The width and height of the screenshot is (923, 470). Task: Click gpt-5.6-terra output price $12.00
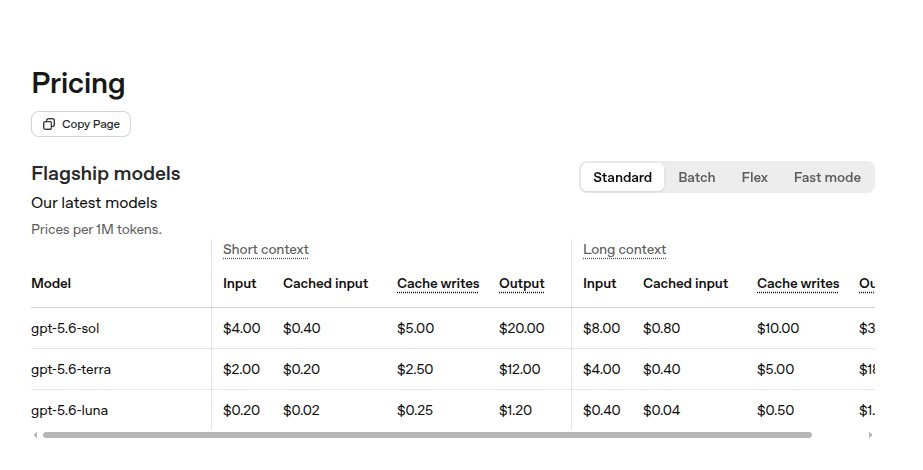[x=519, y=369]
